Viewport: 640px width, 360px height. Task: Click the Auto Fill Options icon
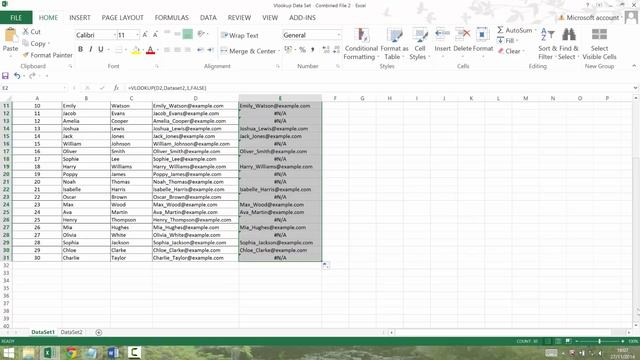[325, 265]
